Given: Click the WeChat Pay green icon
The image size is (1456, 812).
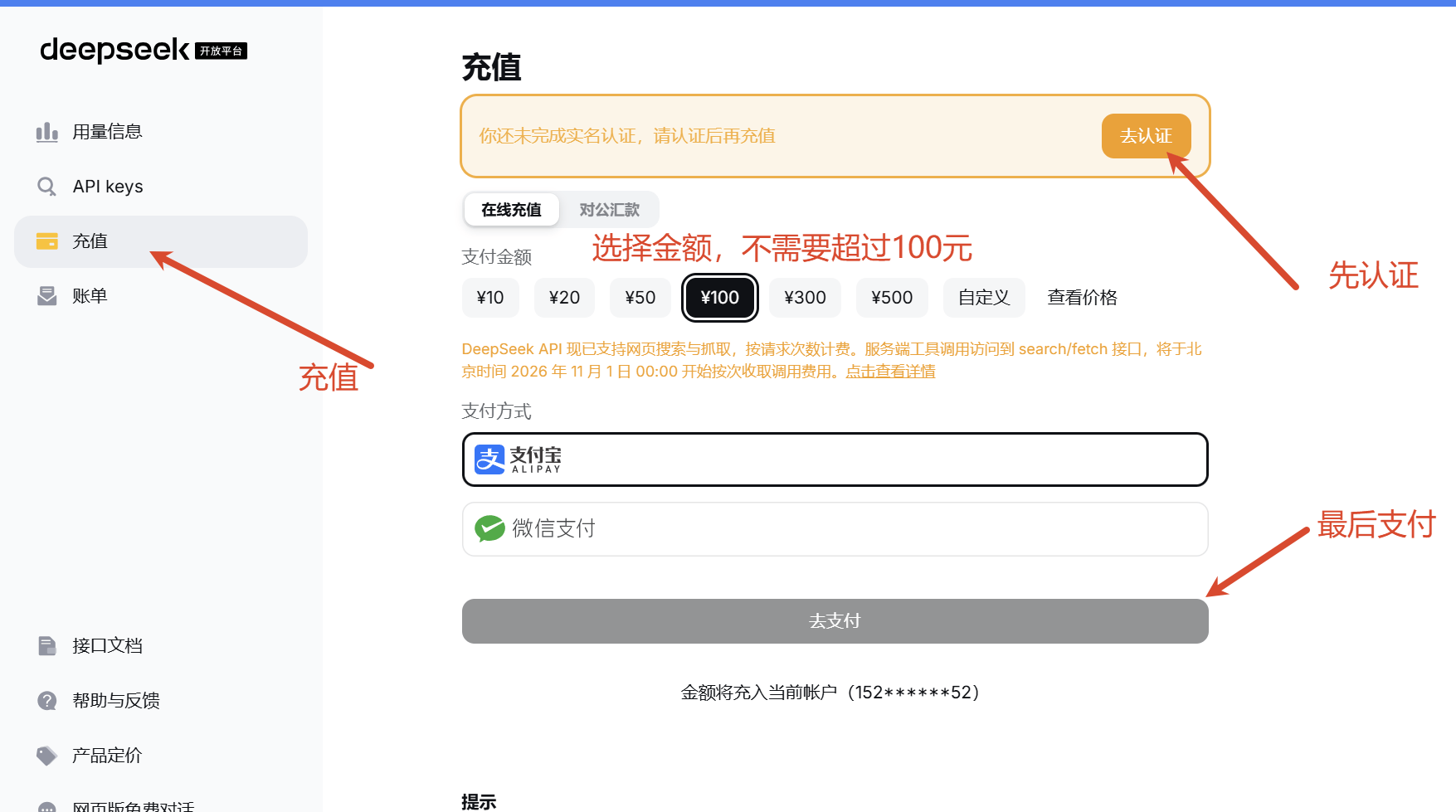Looking at the screenshot, I should [x=489, y=528].
